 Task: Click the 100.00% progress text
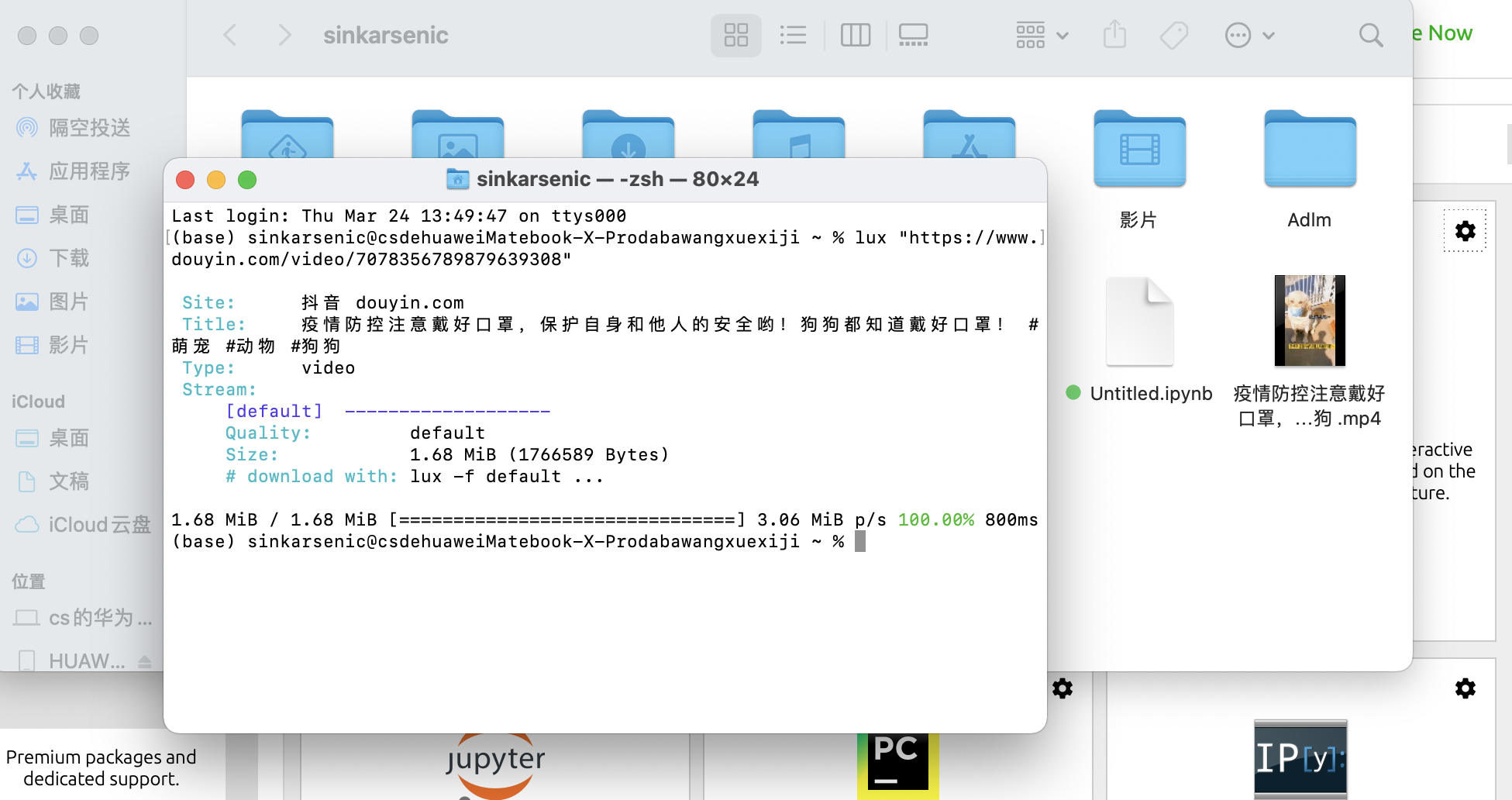coord(936,520)
